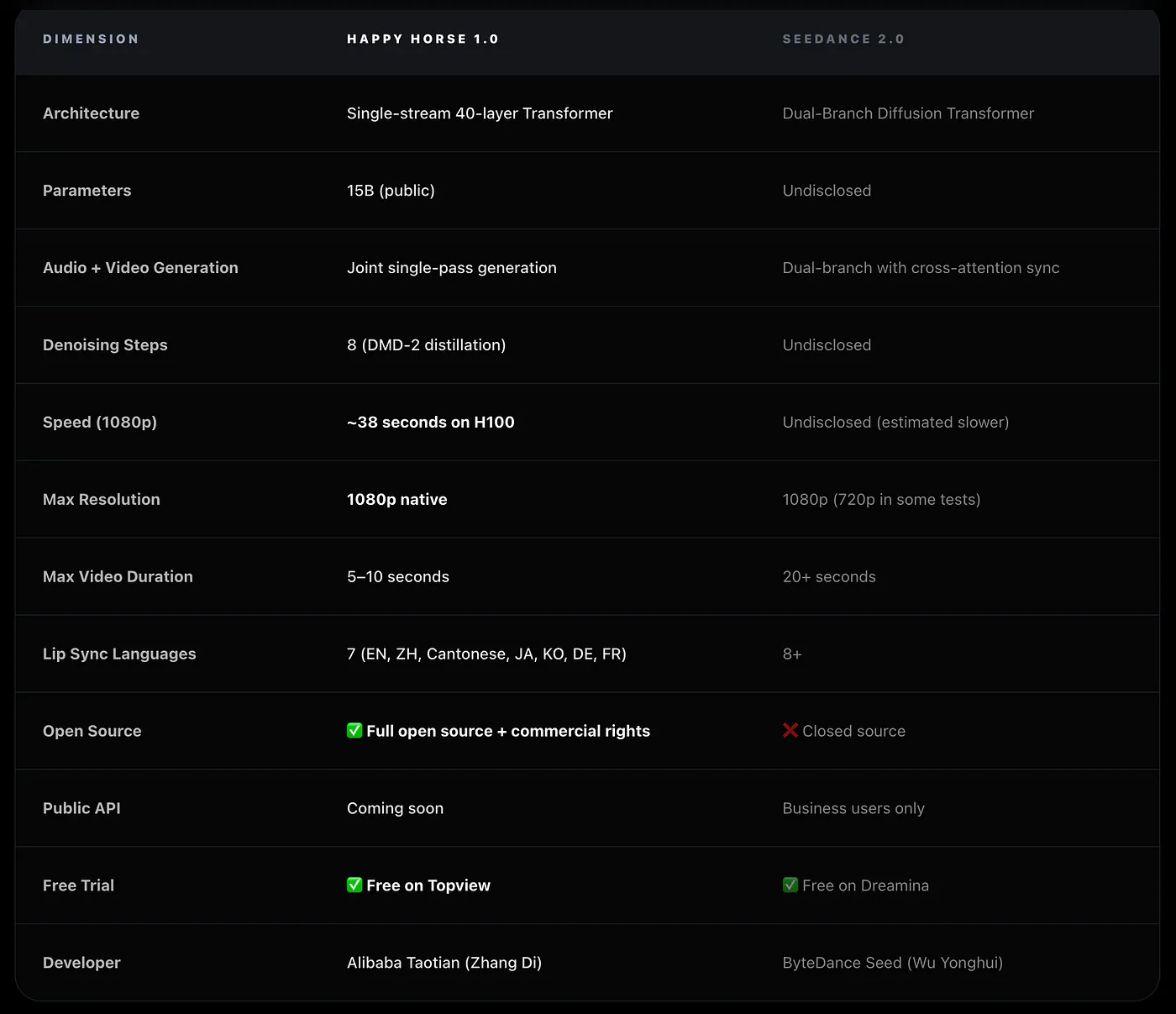Click the 20+ seconds cell
The image size is (1176, 1014).
click(x=829, y=577)
